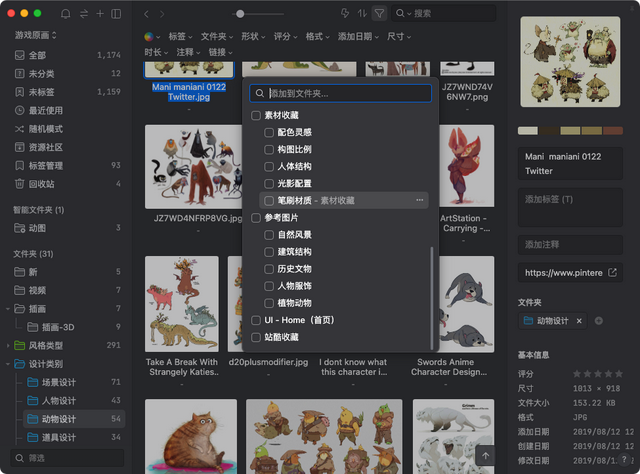Open the 形状 filter dropdown

tap(253, 37)
